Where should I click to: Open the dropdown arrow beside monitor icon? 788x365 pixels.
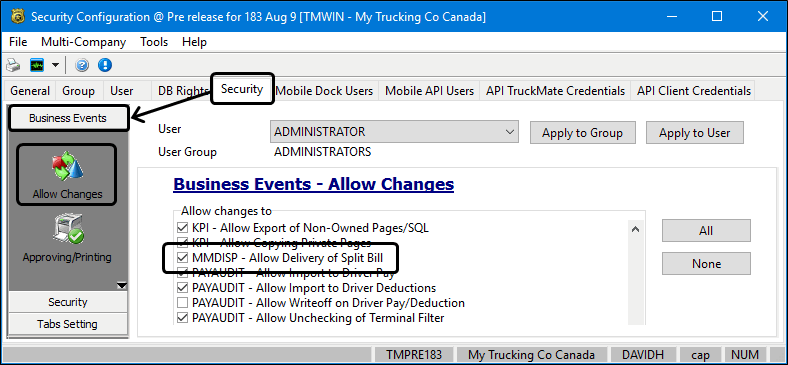55,65
